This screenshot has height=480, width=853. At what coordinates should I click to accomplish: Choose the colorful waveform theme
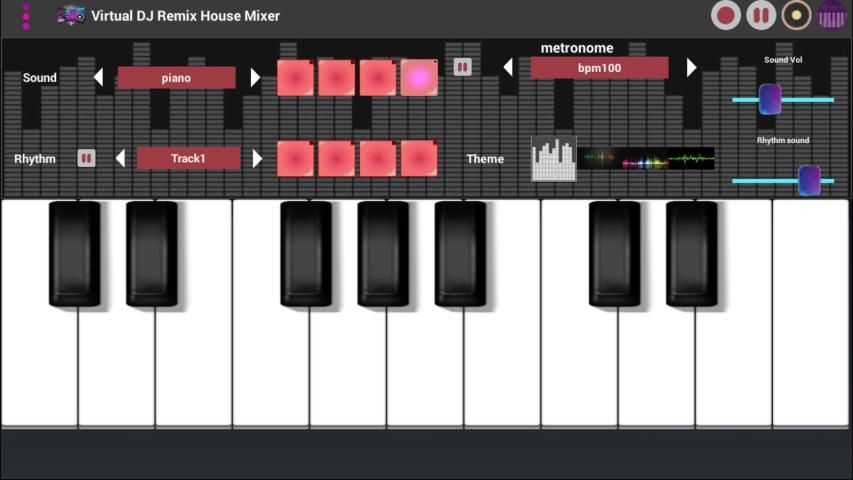pos(648,159)
